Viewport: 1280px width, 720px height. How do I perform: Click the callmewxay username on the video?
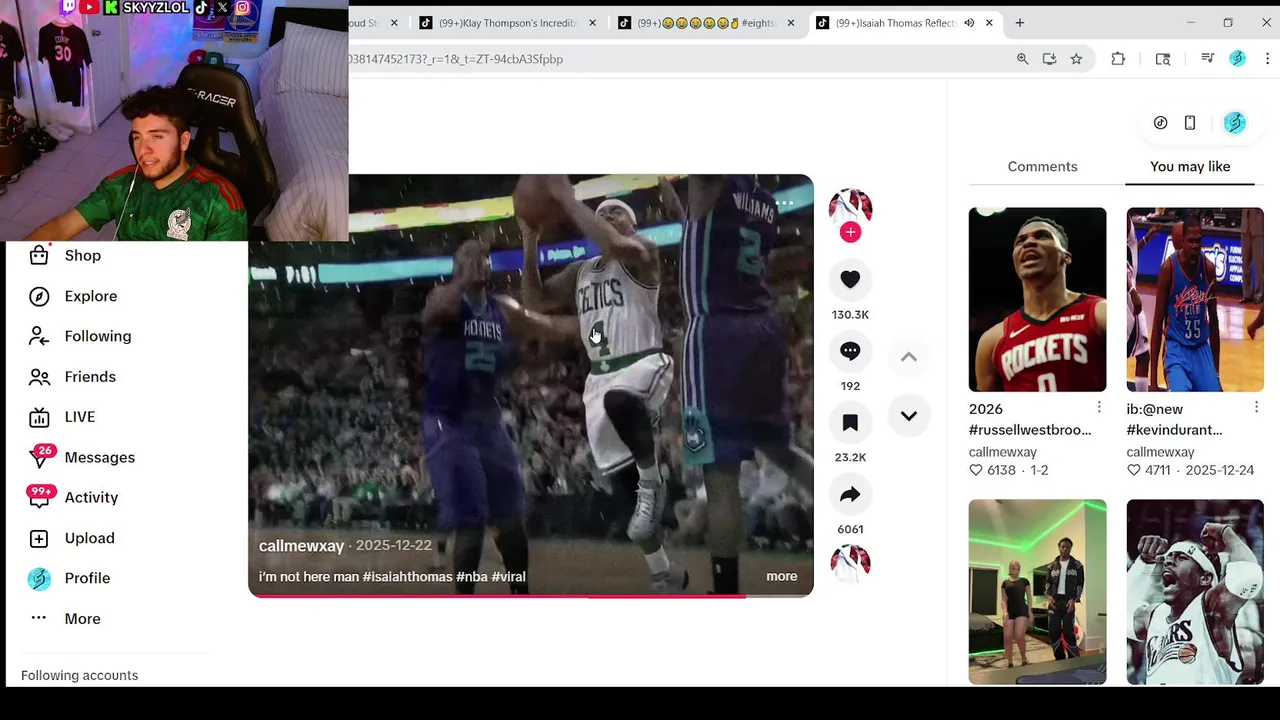[301, 546]
